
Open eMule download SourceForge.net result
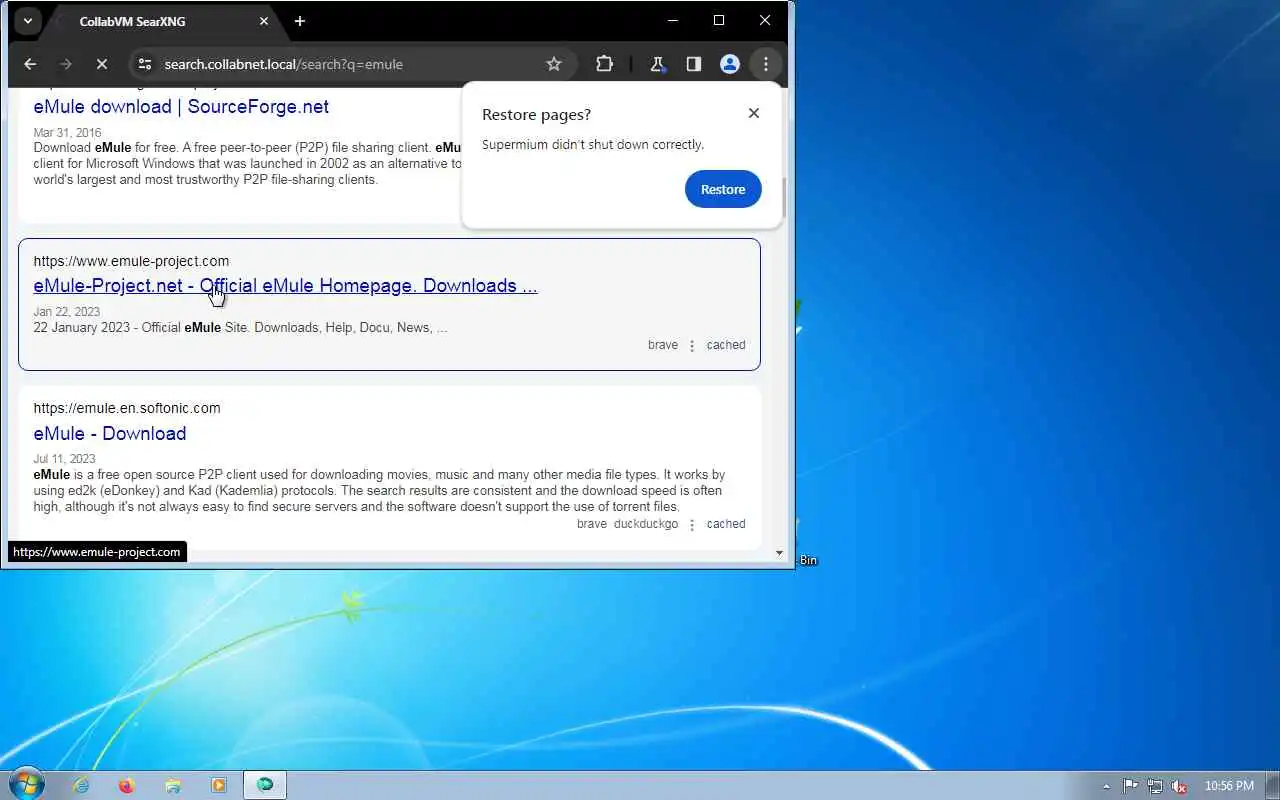181,106
